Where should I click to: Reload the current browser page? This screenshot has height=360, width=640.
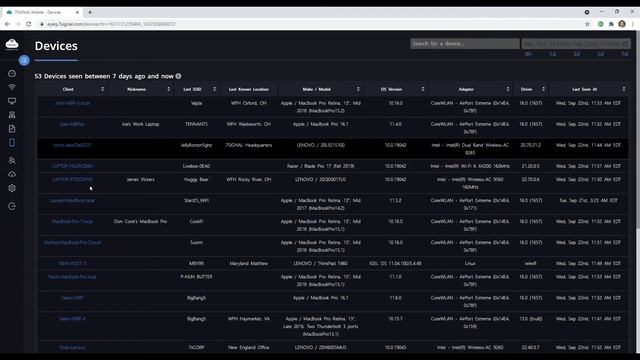click(x=29, y=24)
